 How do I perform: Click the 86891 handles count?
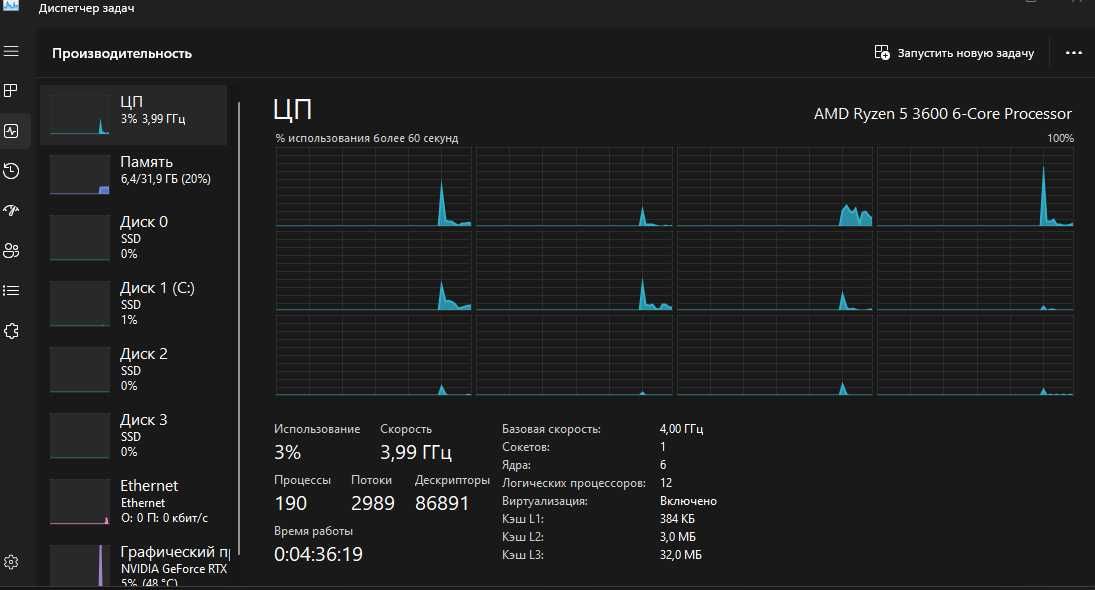pos(442,503)
